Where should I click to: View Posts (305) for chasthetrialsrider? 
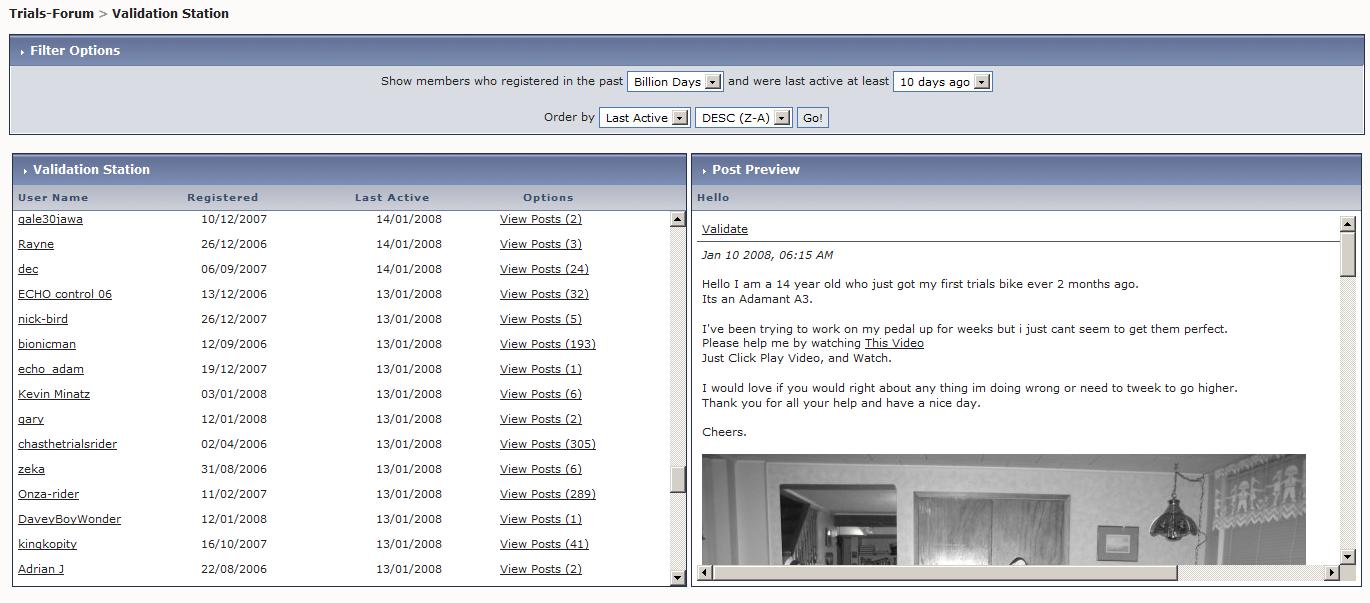pos(548,444)
